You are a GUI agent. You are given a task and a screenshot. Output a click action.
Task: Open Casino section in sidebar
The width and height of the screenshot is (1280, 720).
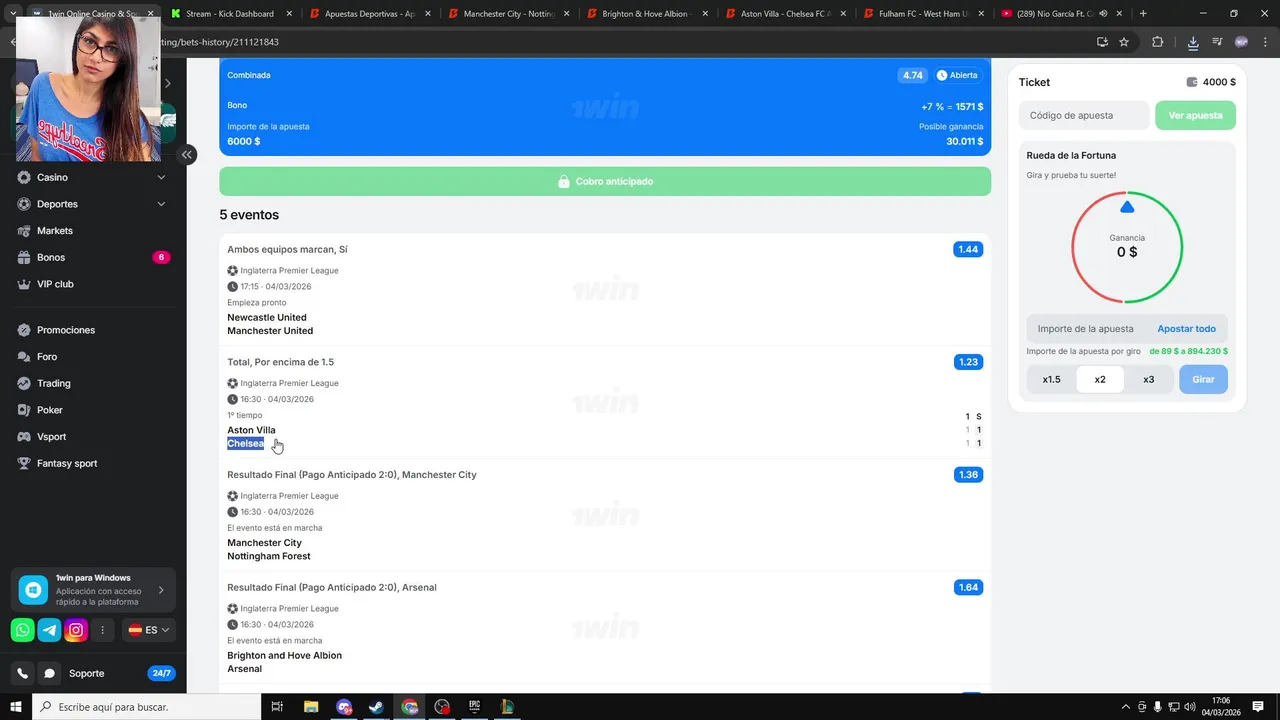pyautogui.click(x=52, y=177)
